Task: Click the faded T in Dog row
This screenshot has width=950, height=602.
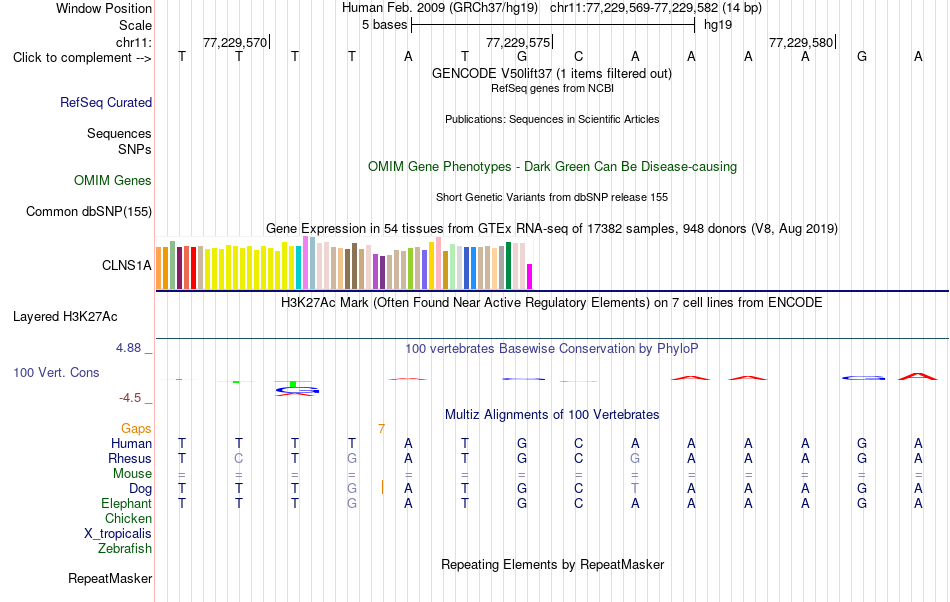Action: pos(635,488)
